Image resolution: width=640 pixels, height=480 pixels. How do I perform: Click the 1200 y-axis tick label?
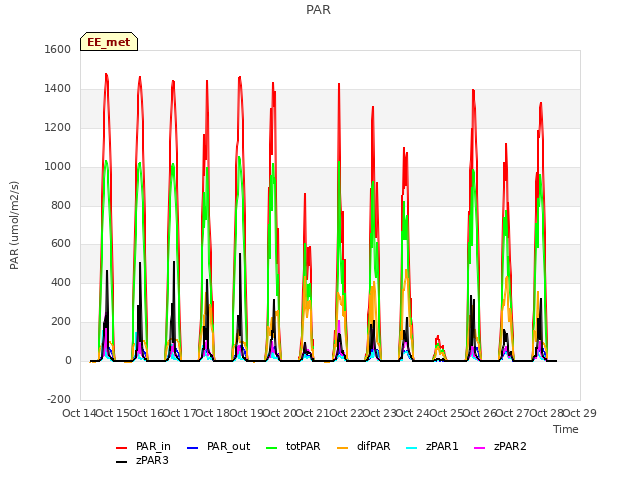pos(58,127)
